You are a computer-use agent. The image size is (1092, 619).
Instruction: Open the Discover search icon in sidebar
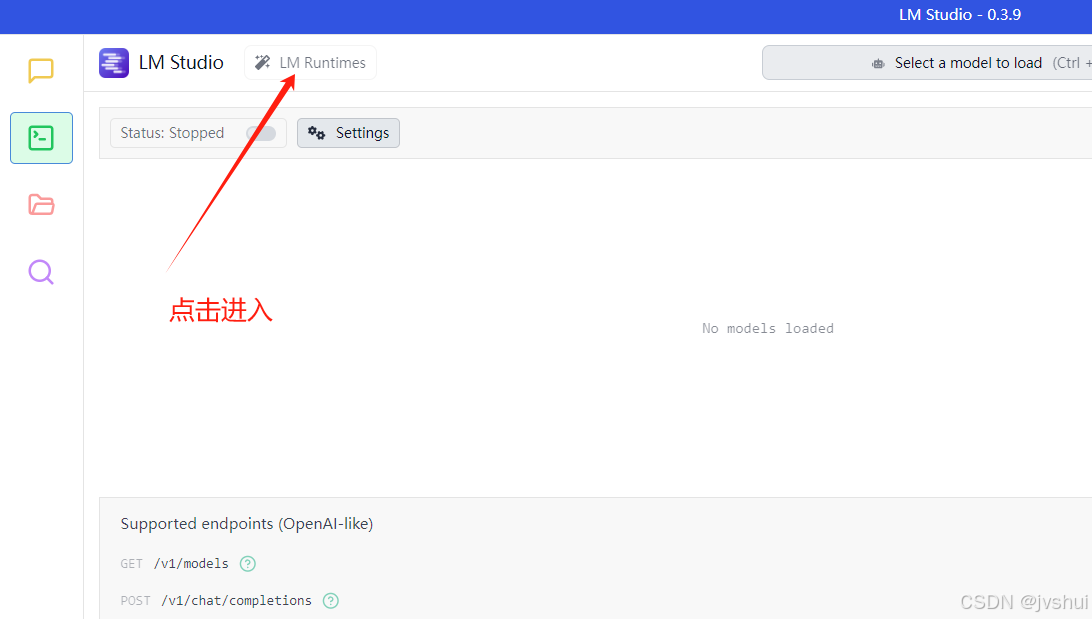41,272
